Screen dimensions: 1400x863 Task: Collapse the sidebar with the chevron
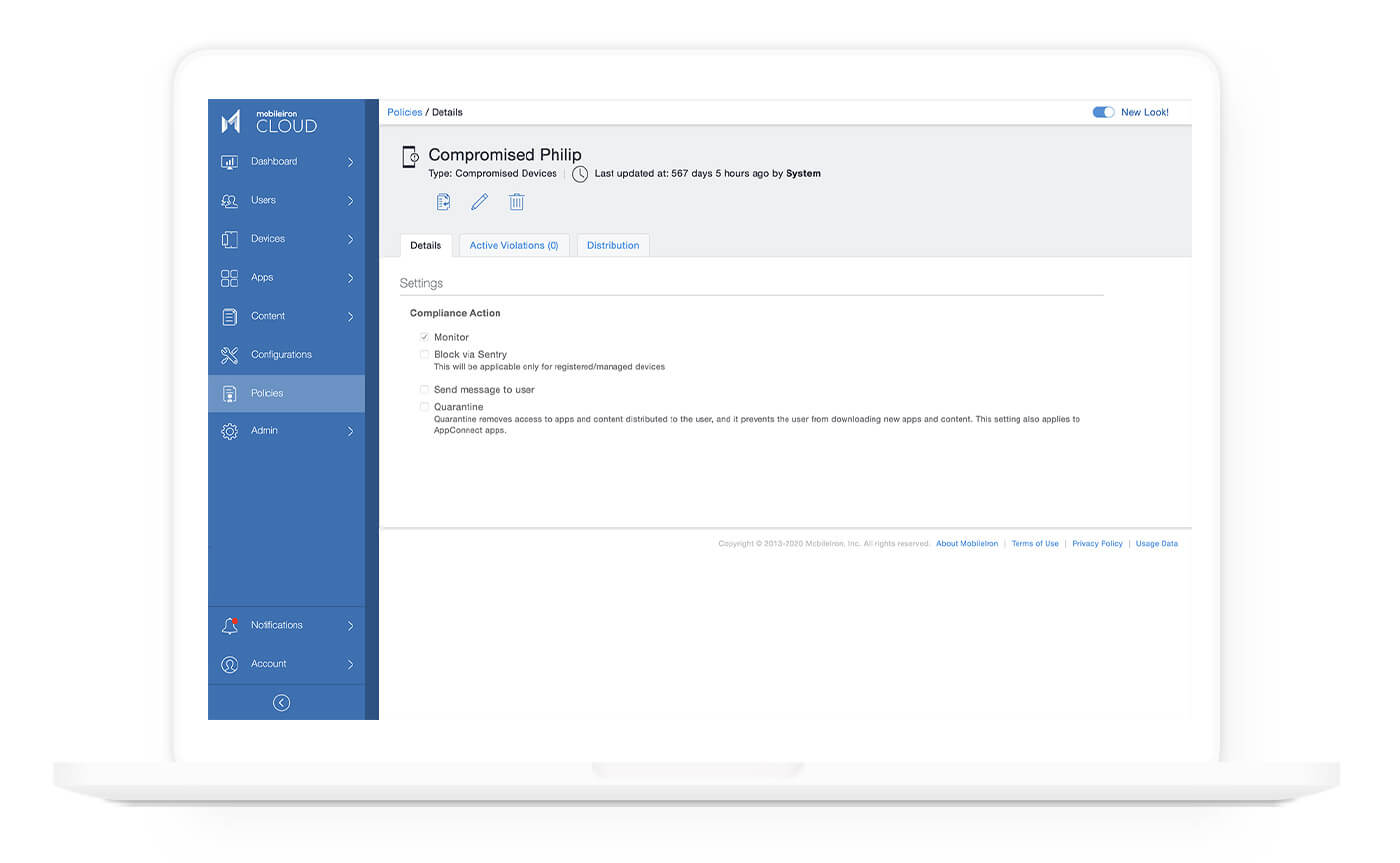(281, 702)
